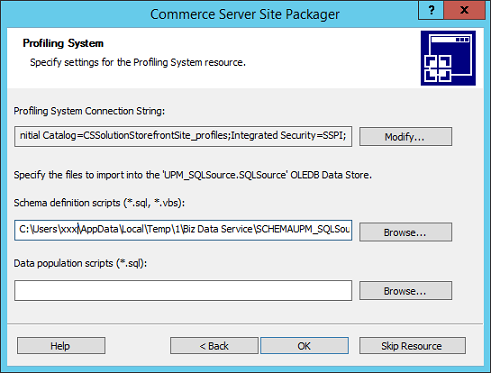Click the Commerce Server Site Packager title bar
The image size is (491, 373).
pyautogui.click(x=245, y=14)
